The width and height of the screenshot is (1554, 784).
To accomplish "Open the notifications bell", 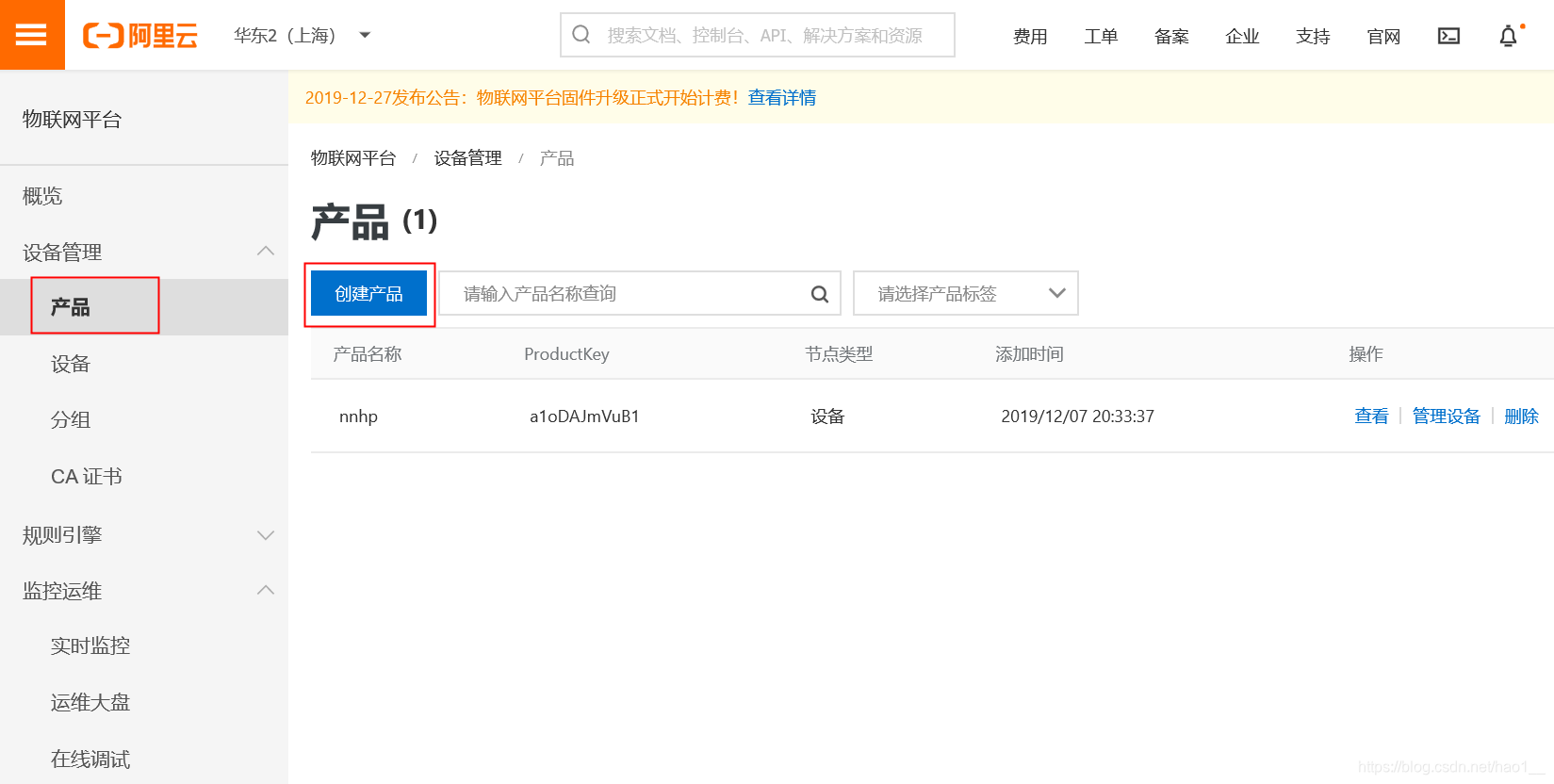I will [1509, 36].
